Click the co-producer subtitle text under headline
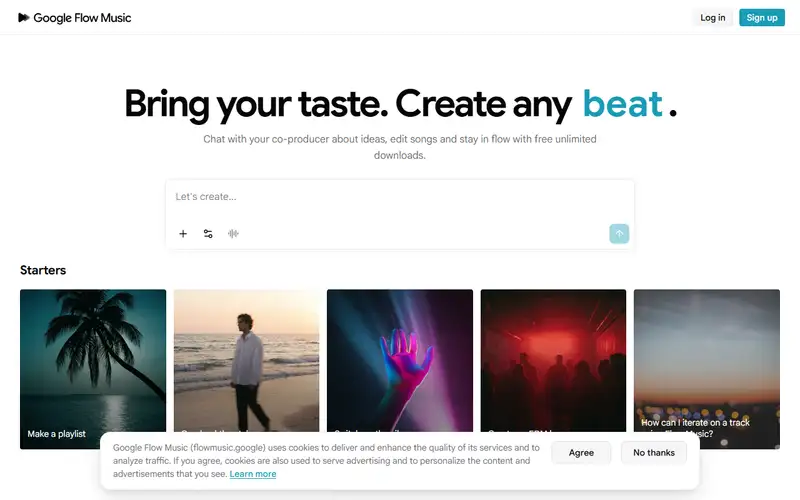 point(399,147)
